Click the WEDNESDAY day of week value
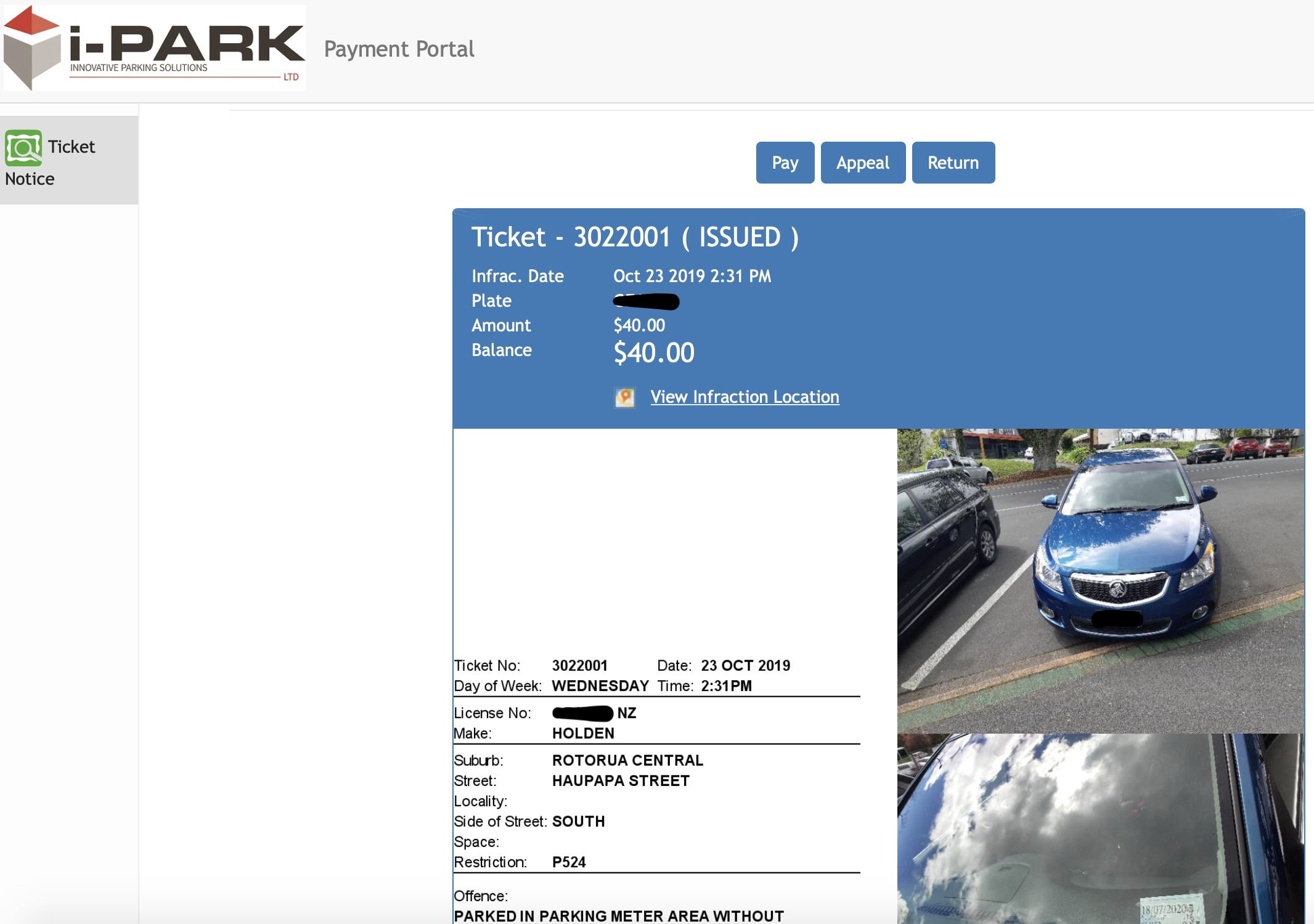Image resolution: width=1314 pixels, height=924 pixels. [600, 686]
